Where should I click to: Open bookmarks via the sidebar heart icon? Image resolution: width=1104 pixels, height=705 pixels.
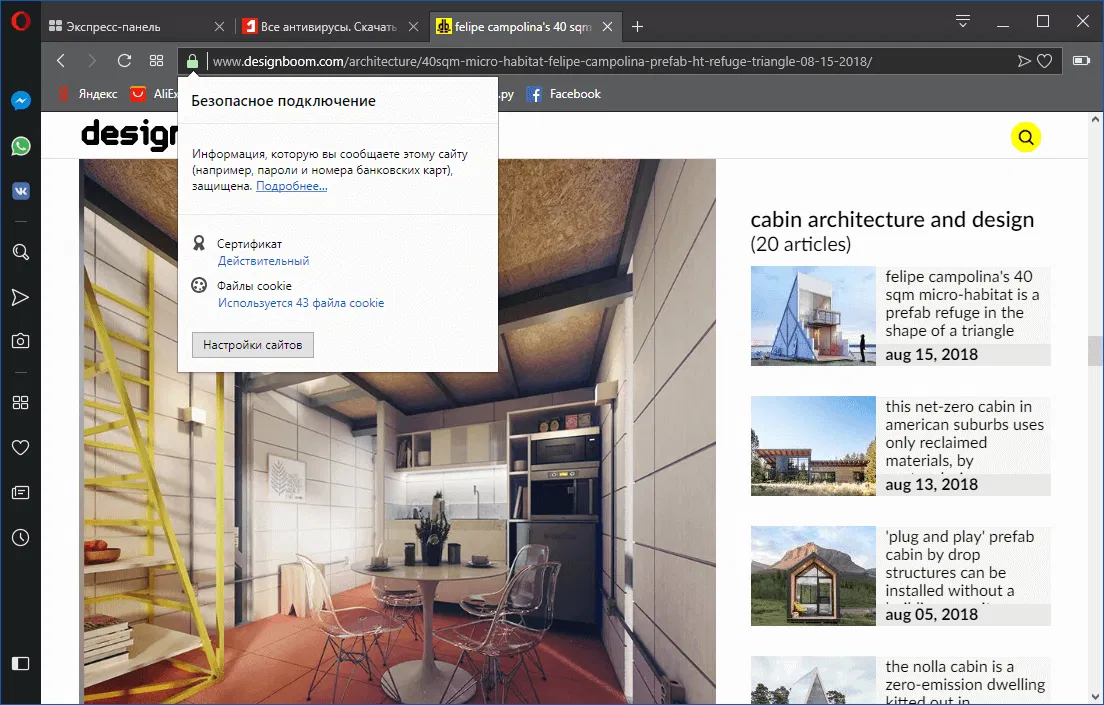point(20,447)
